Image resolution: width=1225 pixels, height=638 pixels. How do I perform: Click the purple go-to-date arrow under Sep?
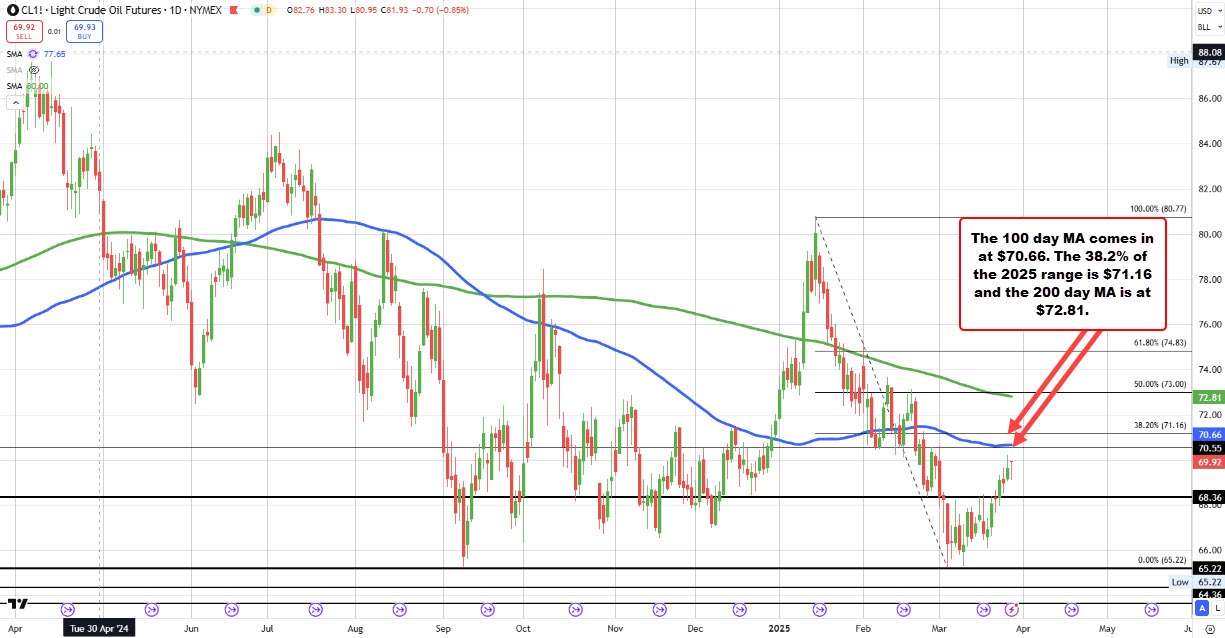[x=487, y=608]
